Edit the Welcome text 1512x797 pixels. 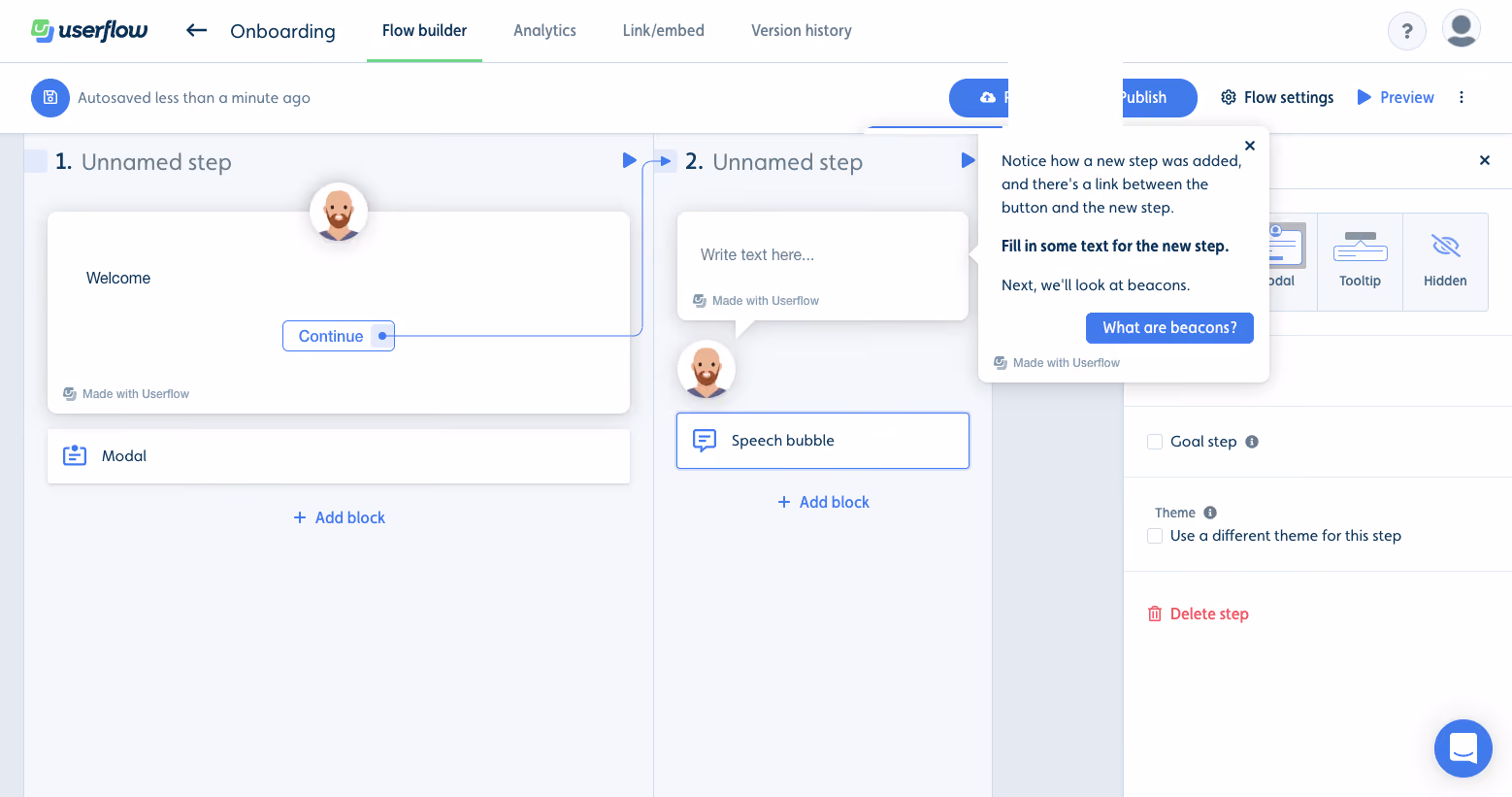point(118,279)
